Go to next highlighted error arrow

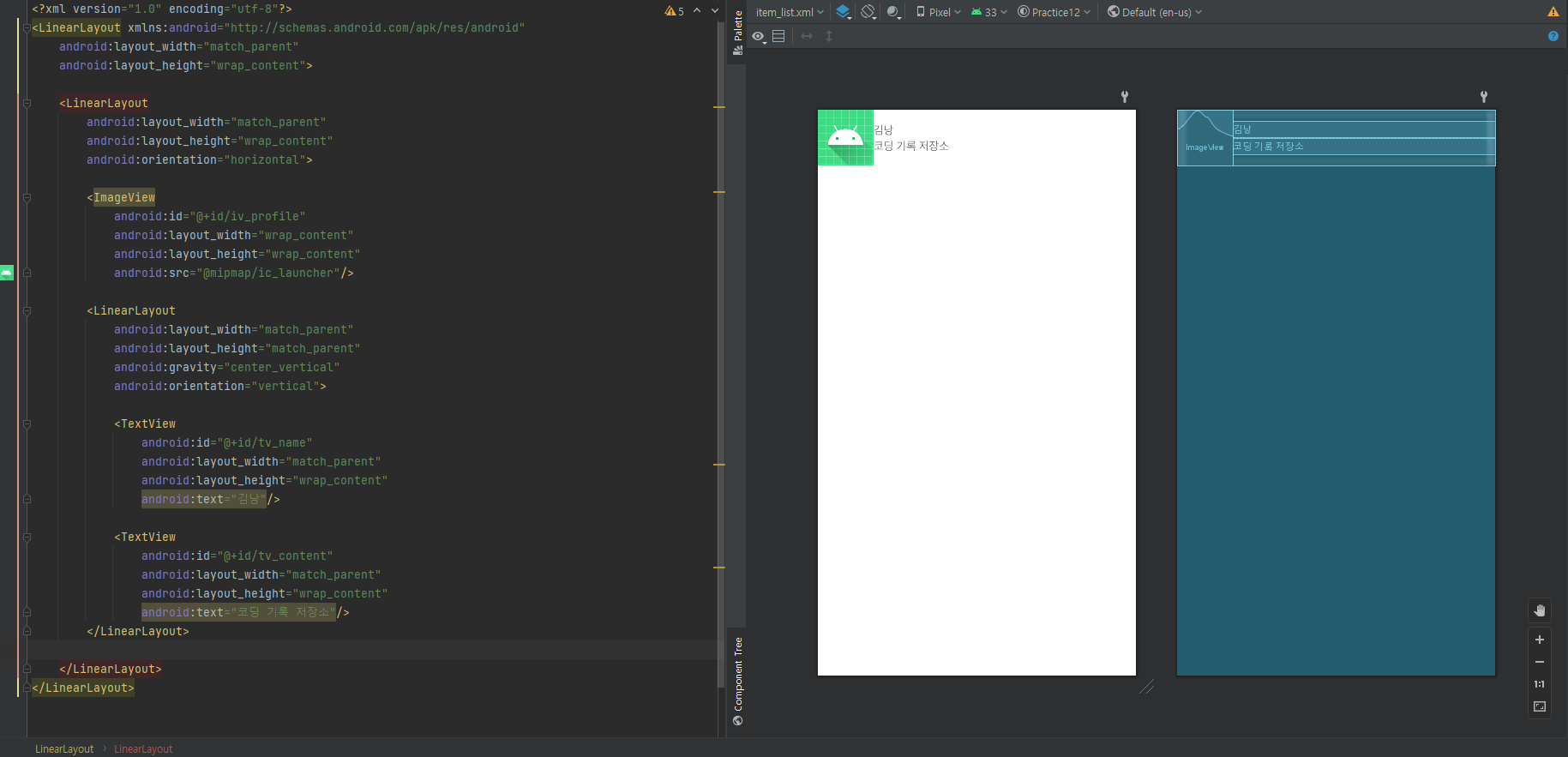tap(715, 10)
